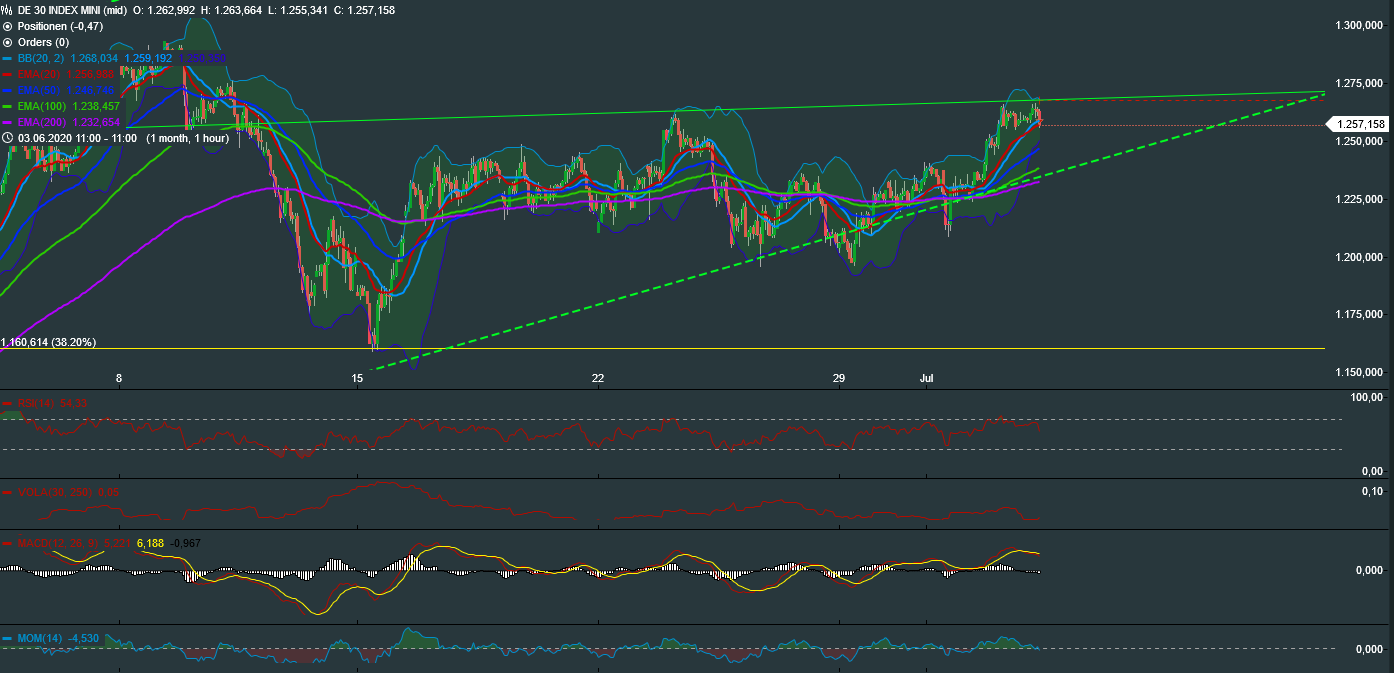Click the MOM value -4,530
1394x673 pixels.
point(82,638)
